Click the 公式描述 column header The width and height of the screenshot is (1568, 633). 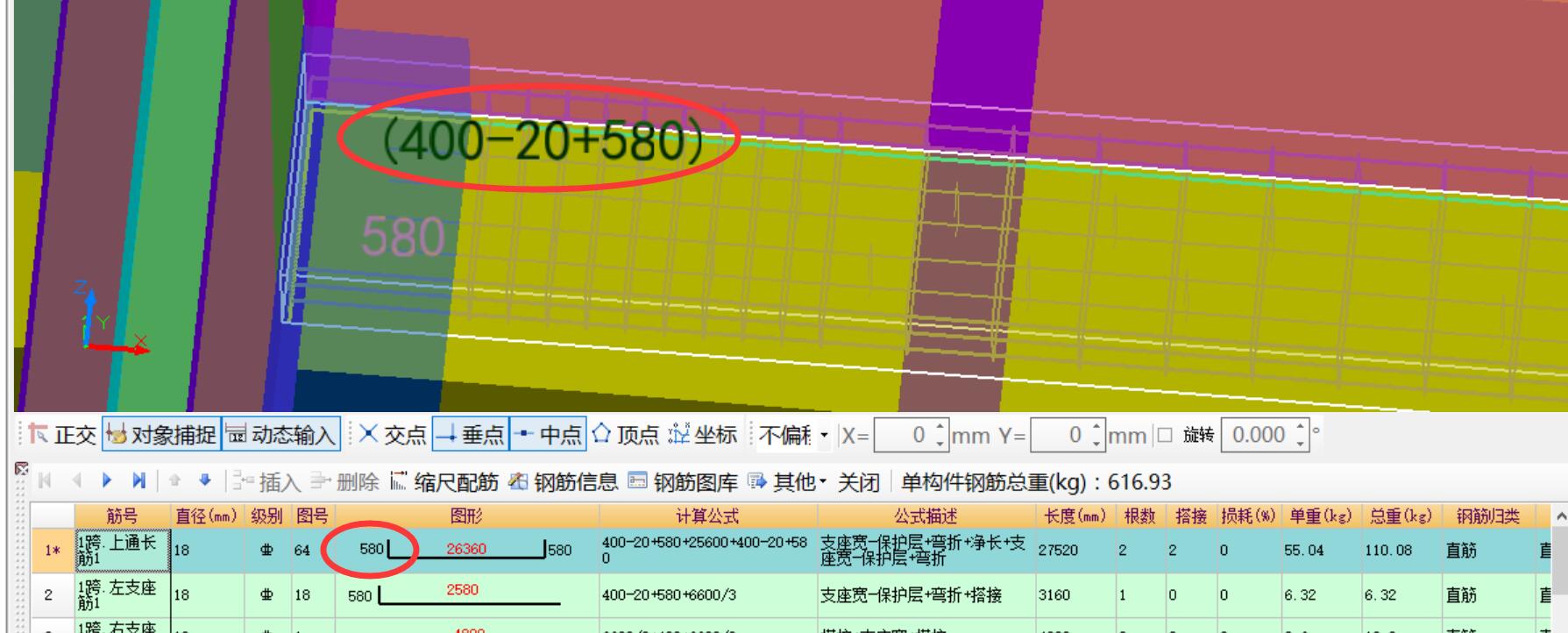pyautogui.click(x=926, y=516)
